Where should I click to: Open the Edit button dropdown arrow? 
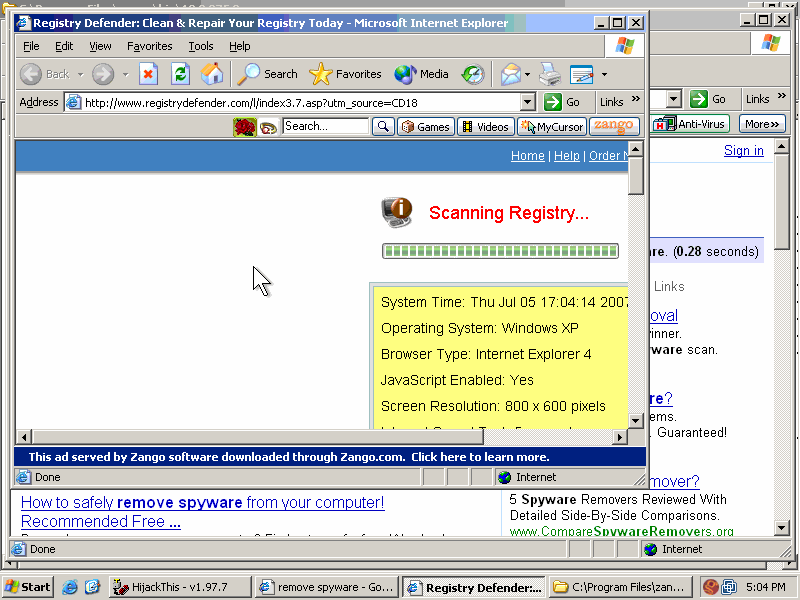coord(604,74)
